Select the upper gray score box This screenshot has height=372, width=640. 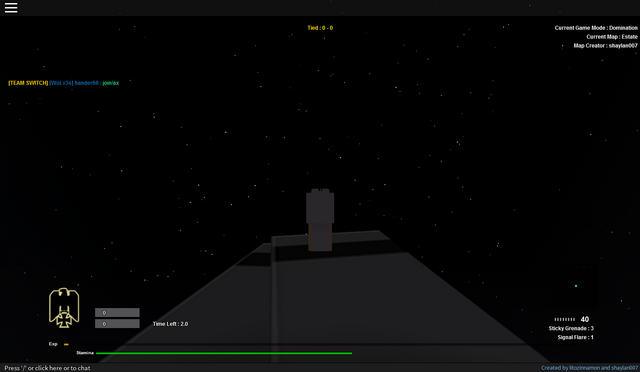(117, 313)
